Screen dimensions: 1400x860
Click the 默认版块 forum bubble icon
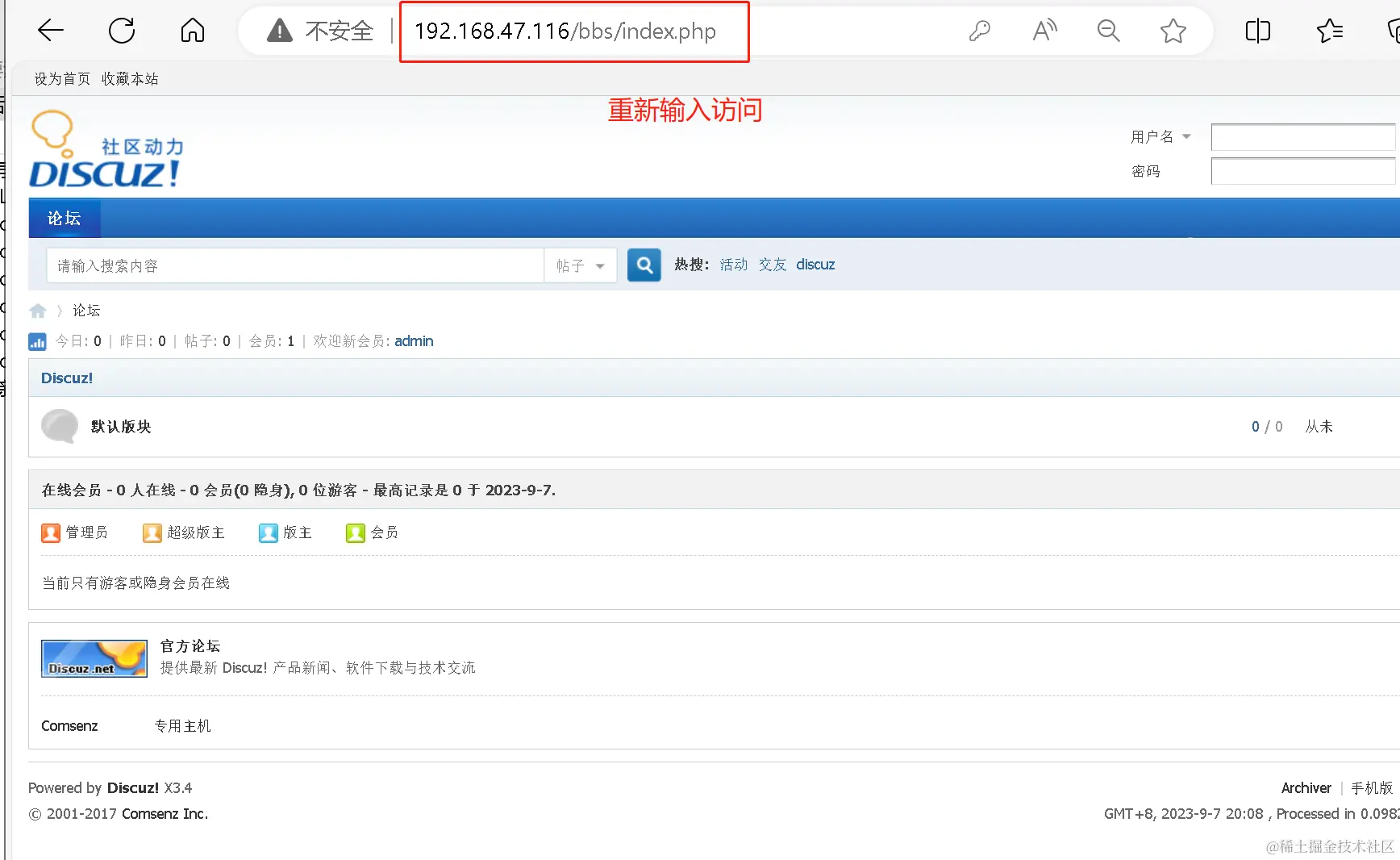[60, 426]
